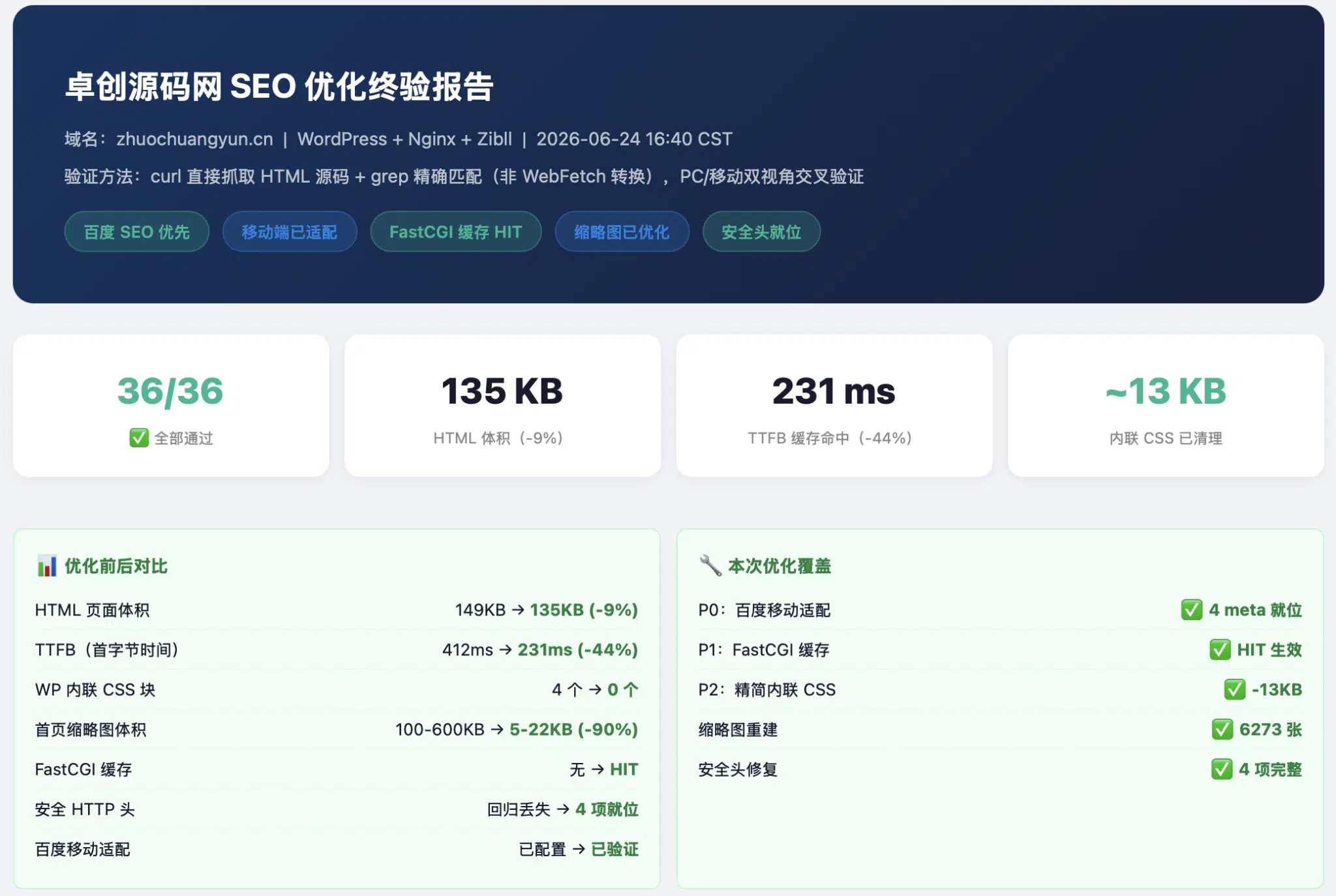This screenshot has width=1336, height=896.
Task: Click the 安全 HTTP 头 row label
Action: pos(85,809)
